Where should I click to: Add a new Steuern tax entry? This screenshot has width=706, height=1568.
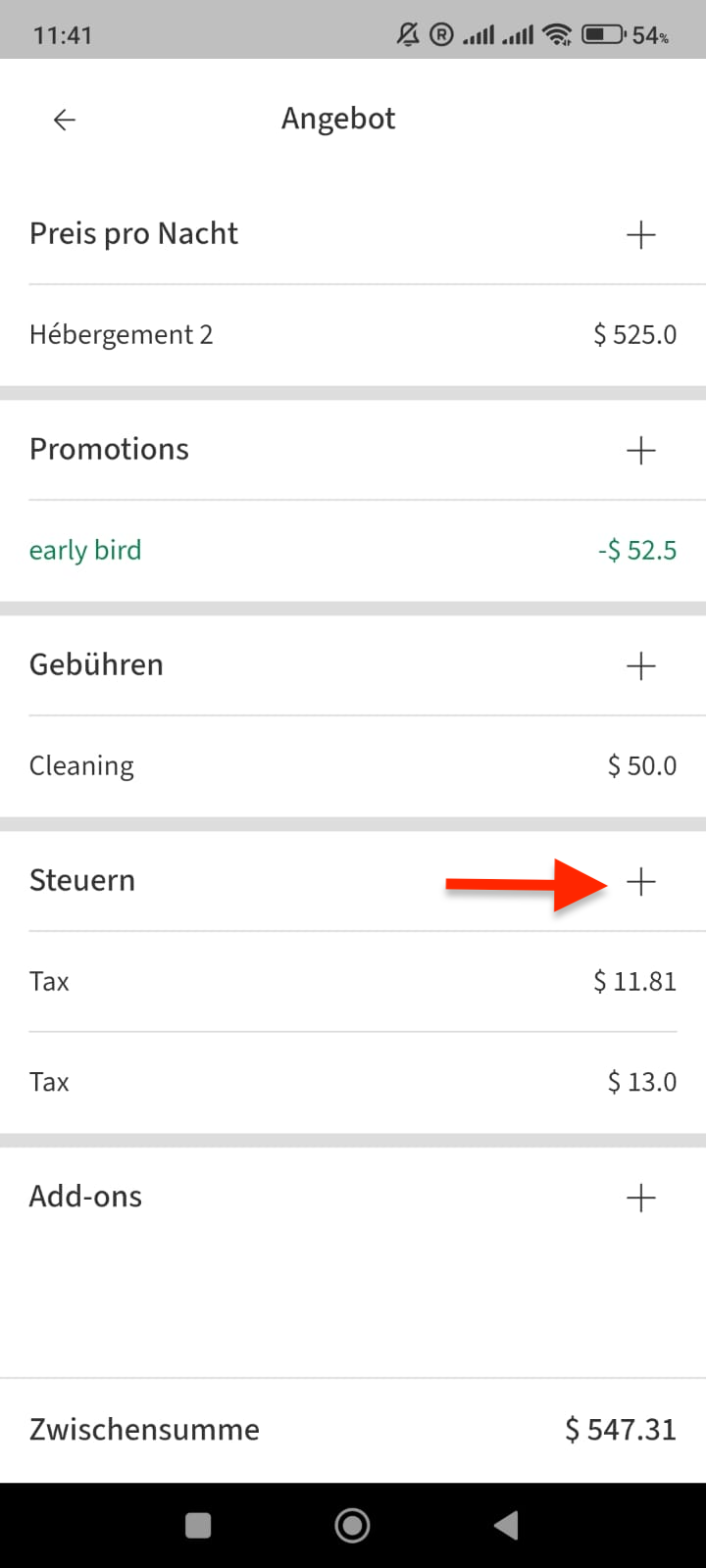pos(641,881)
